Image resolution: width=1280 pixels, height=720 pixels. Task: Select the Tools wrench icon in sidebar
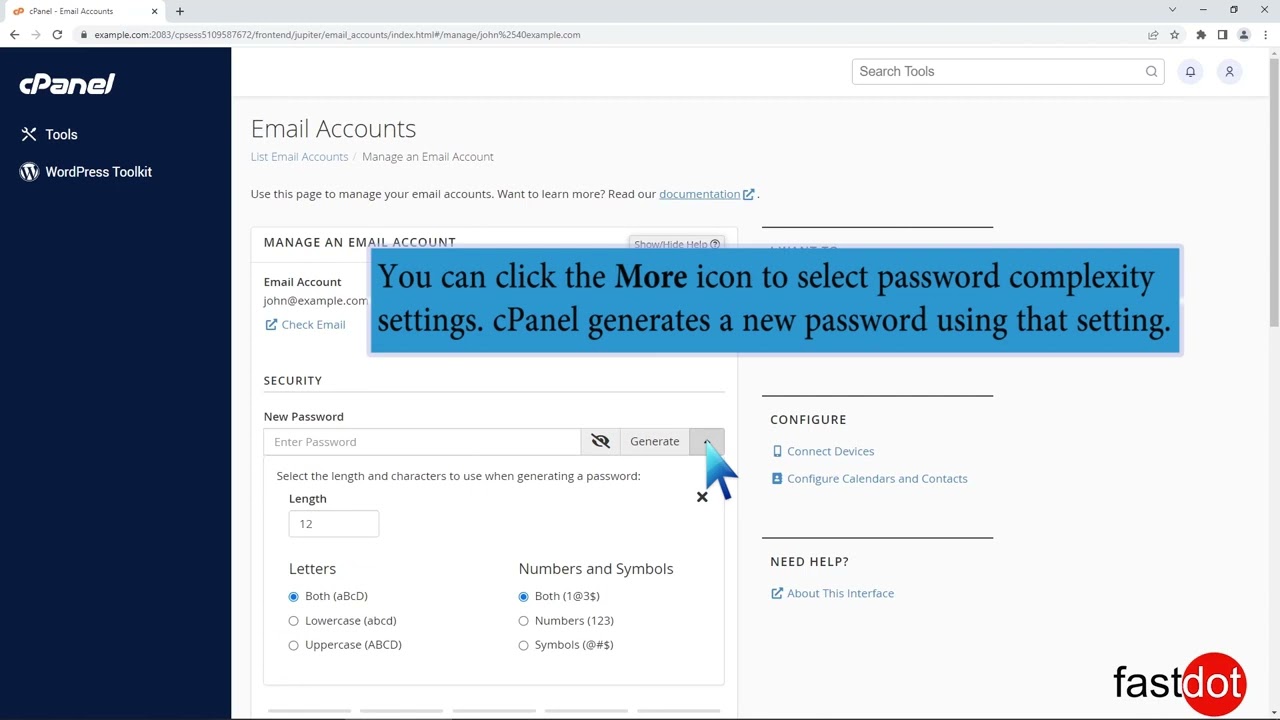[29, 134]
